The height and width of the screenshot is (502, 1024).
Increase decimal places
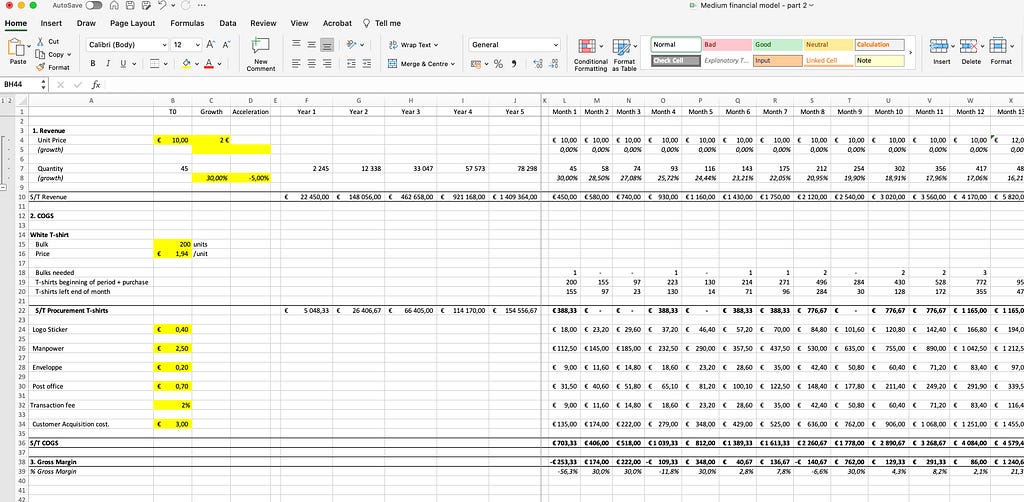click(538, 64)
